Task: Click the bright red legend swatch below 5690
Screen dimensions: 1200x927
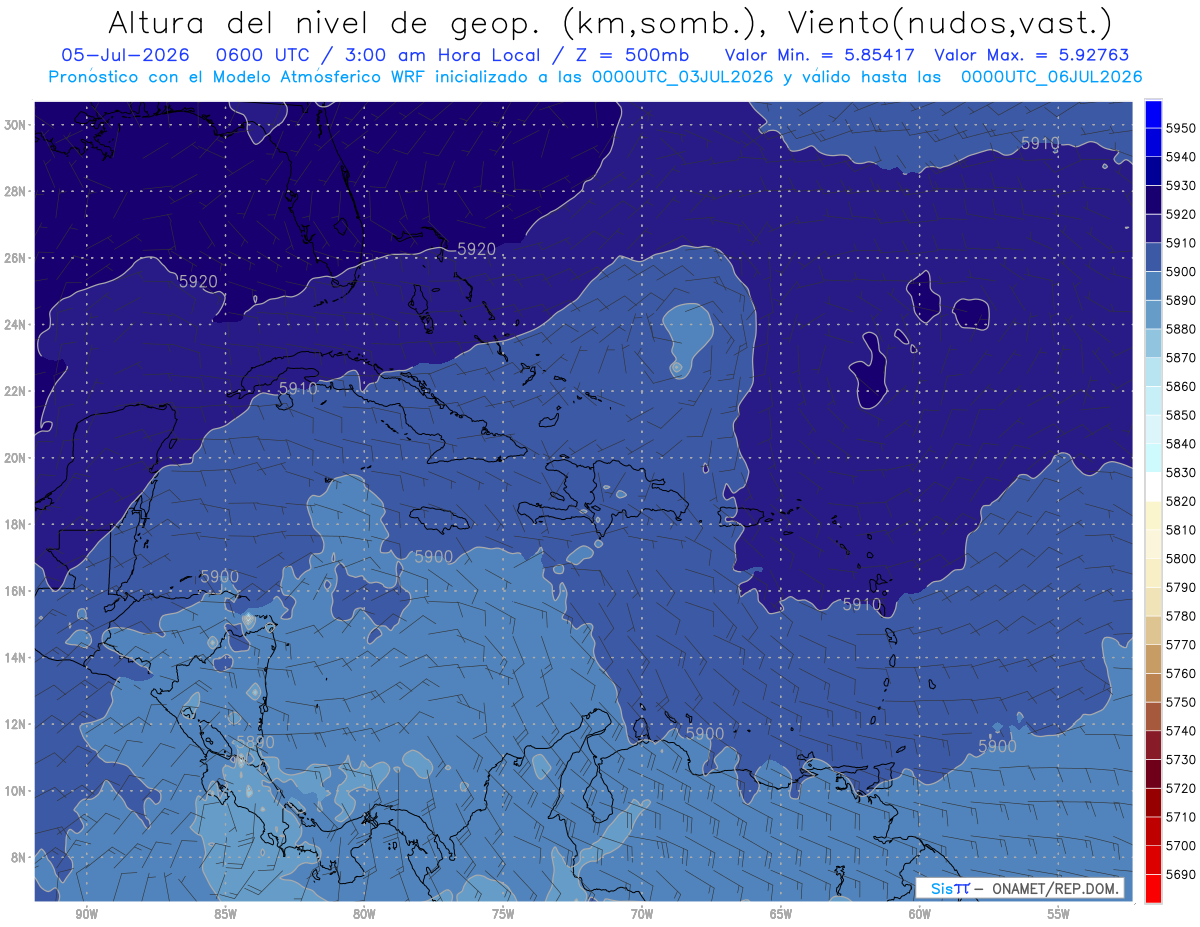Action: (1153, 888)
